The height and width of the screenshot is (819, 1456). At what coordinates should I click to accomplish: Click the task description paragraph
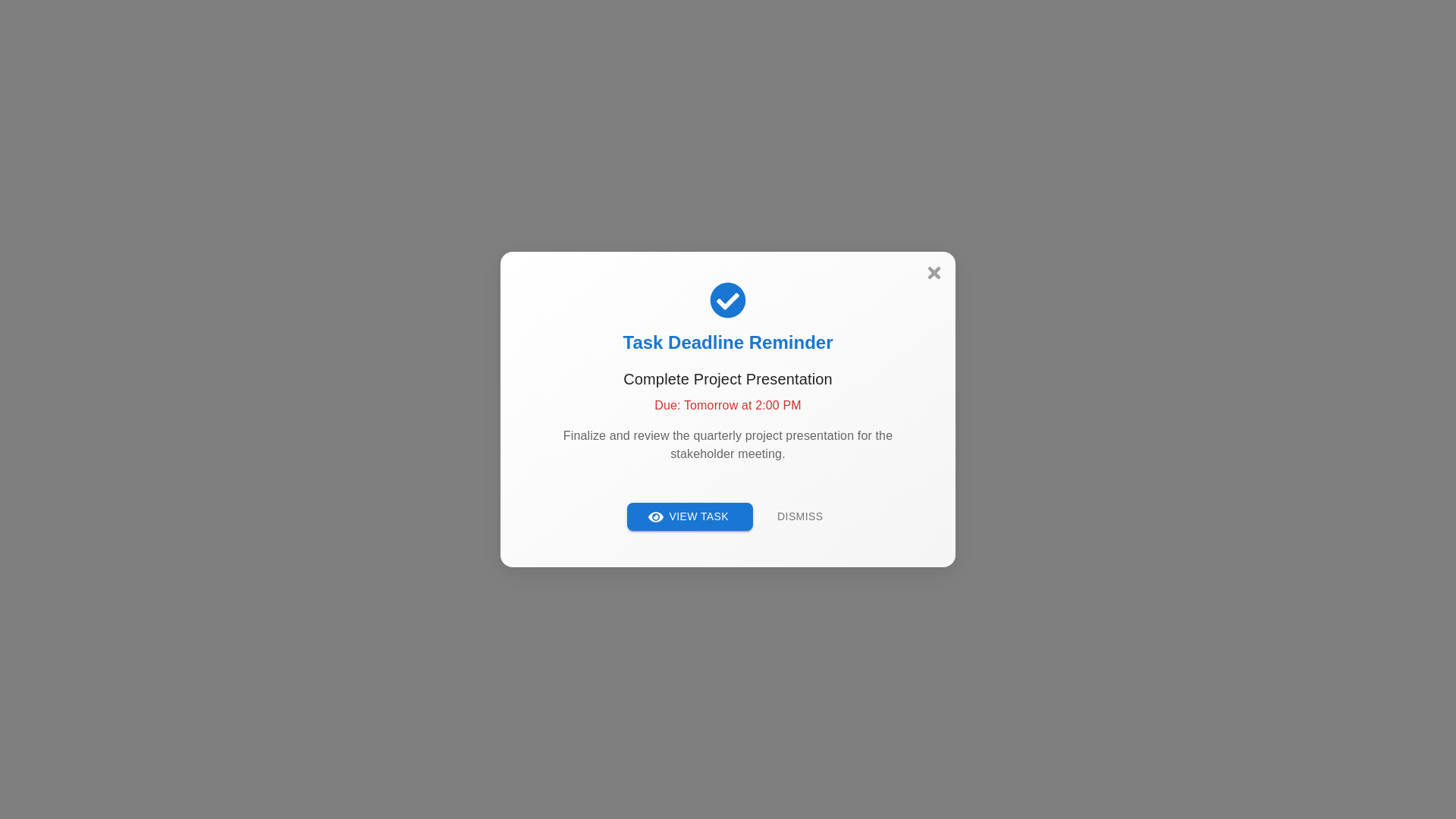(x=728, y=445)
